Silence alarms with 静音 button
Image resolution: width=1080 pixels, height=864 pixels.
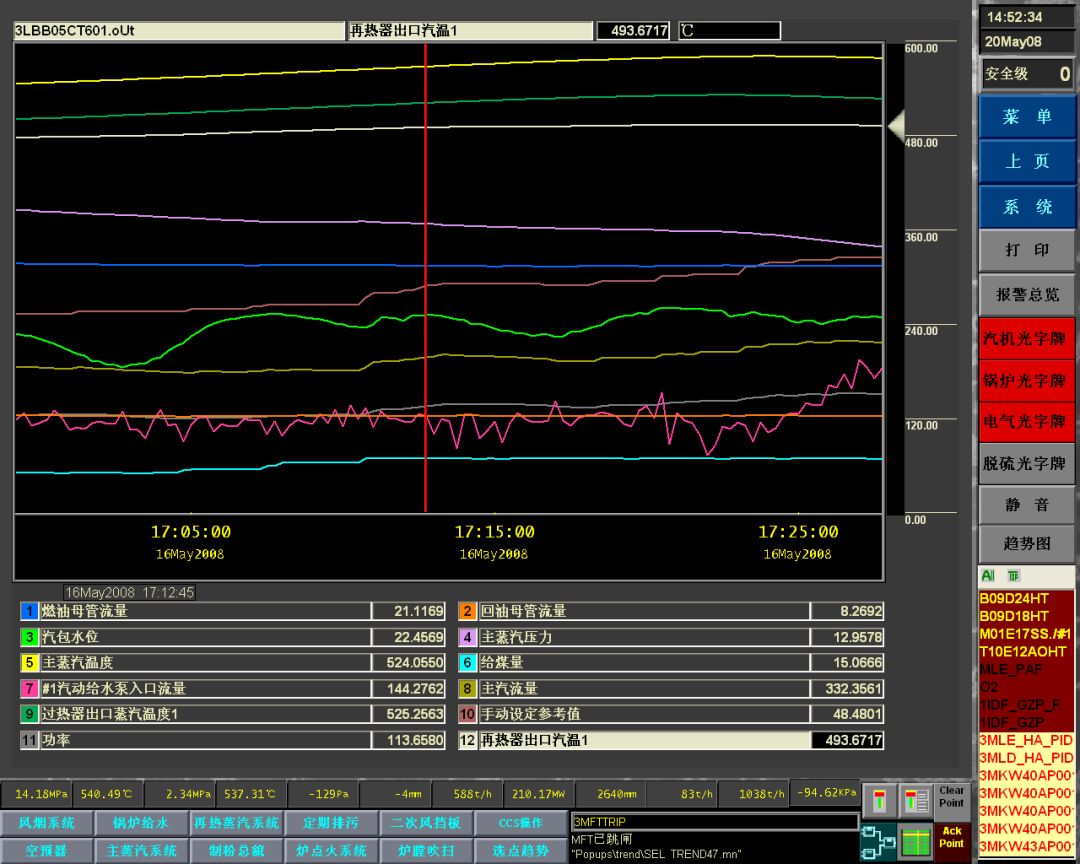1026,504
